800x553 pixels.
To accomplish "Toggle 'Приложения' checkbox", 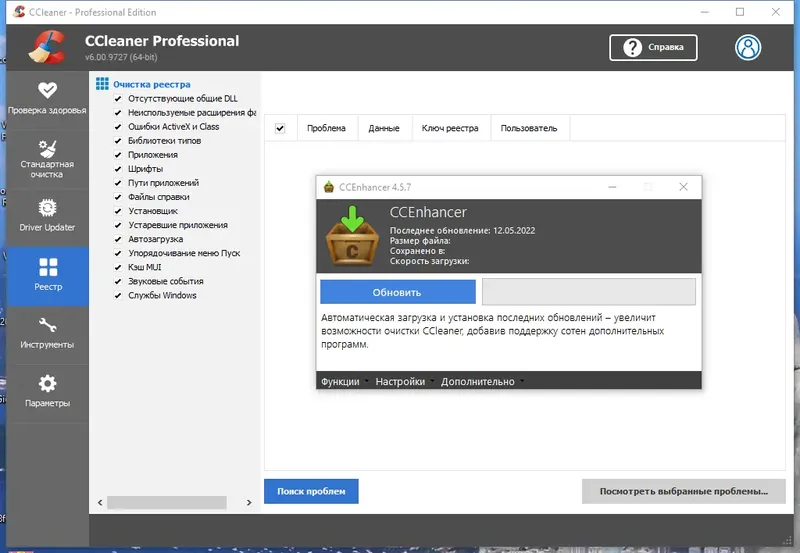I will click(x=118, y=155).
